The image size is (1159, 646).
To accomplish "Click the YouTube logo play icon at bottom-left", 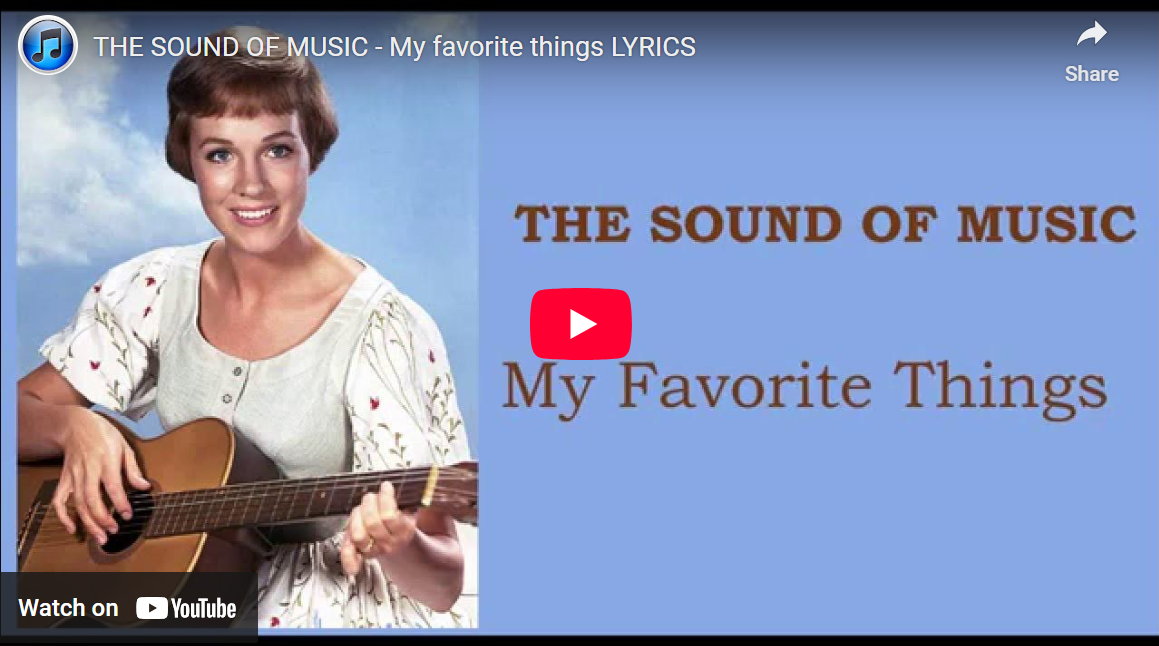I will 152,608.
